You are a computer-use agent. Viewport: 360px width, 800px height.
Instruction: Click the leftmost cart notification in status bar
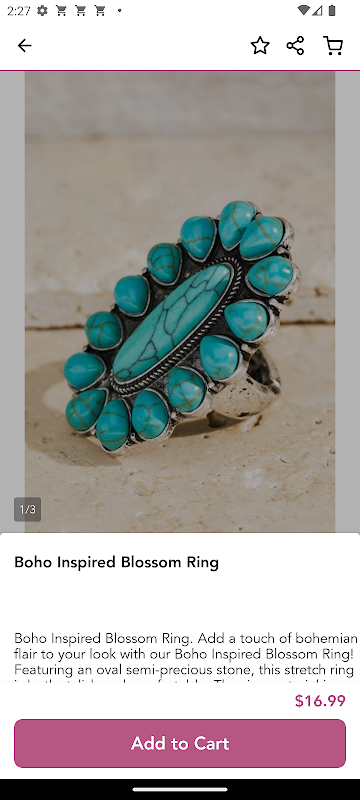click(x=61, y=10)
